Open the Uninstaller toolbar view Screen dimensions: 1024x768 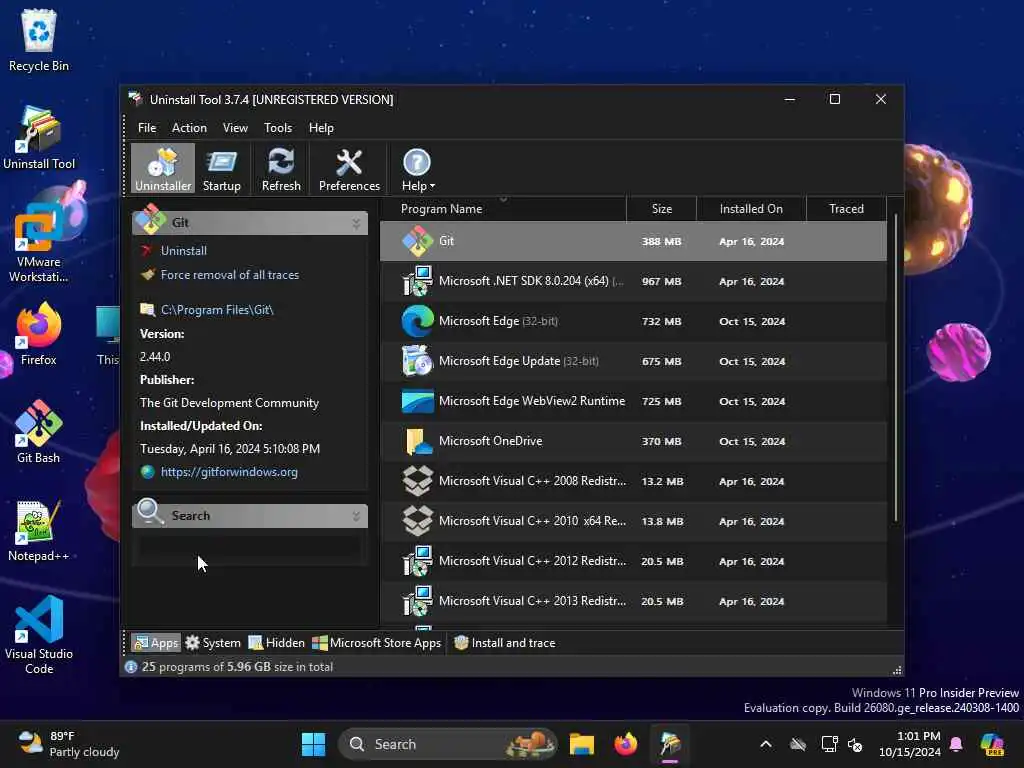pos(163,168)
